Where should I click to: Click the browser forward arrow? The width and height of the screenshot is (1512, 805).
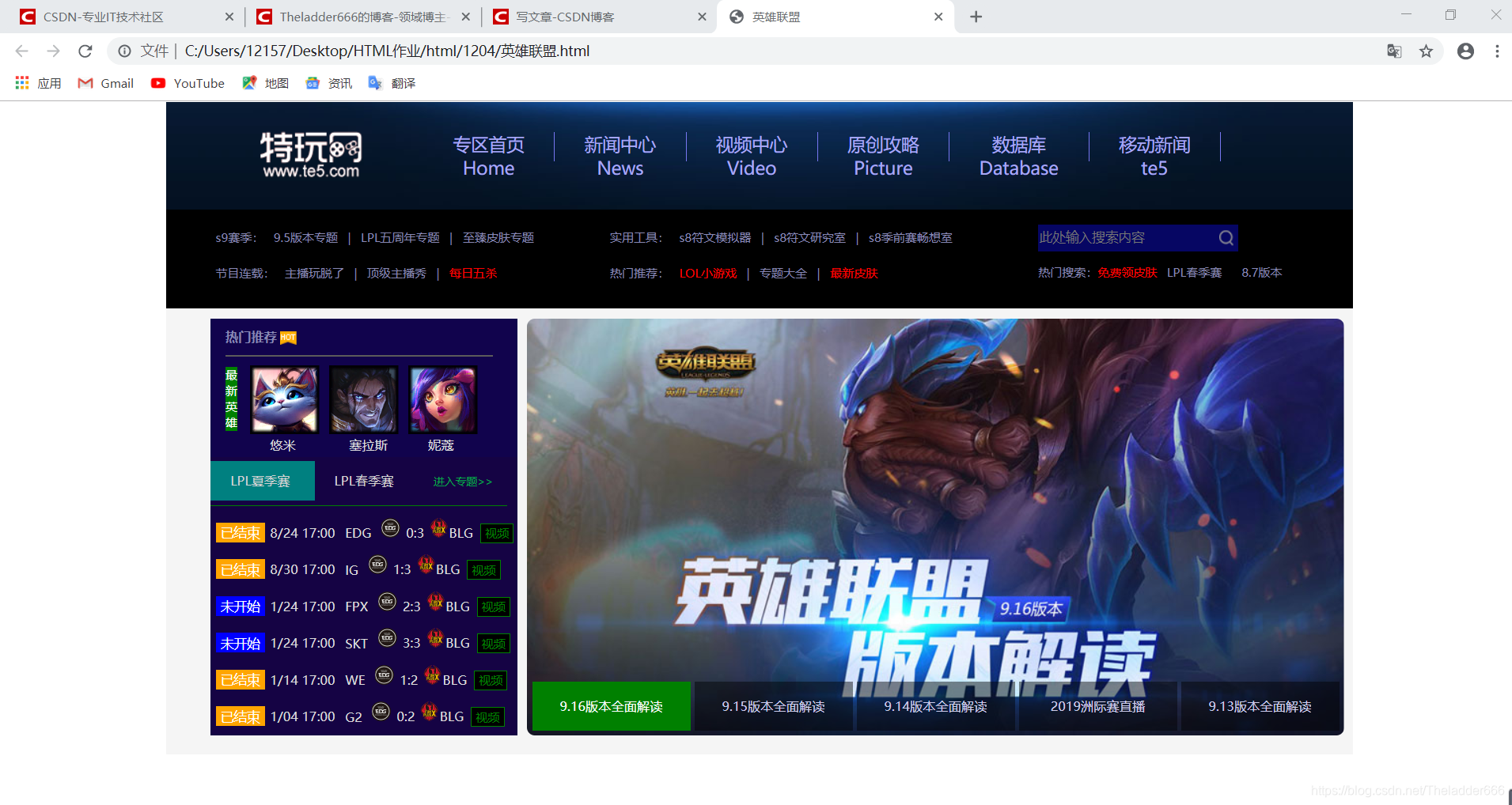point(53,51)
